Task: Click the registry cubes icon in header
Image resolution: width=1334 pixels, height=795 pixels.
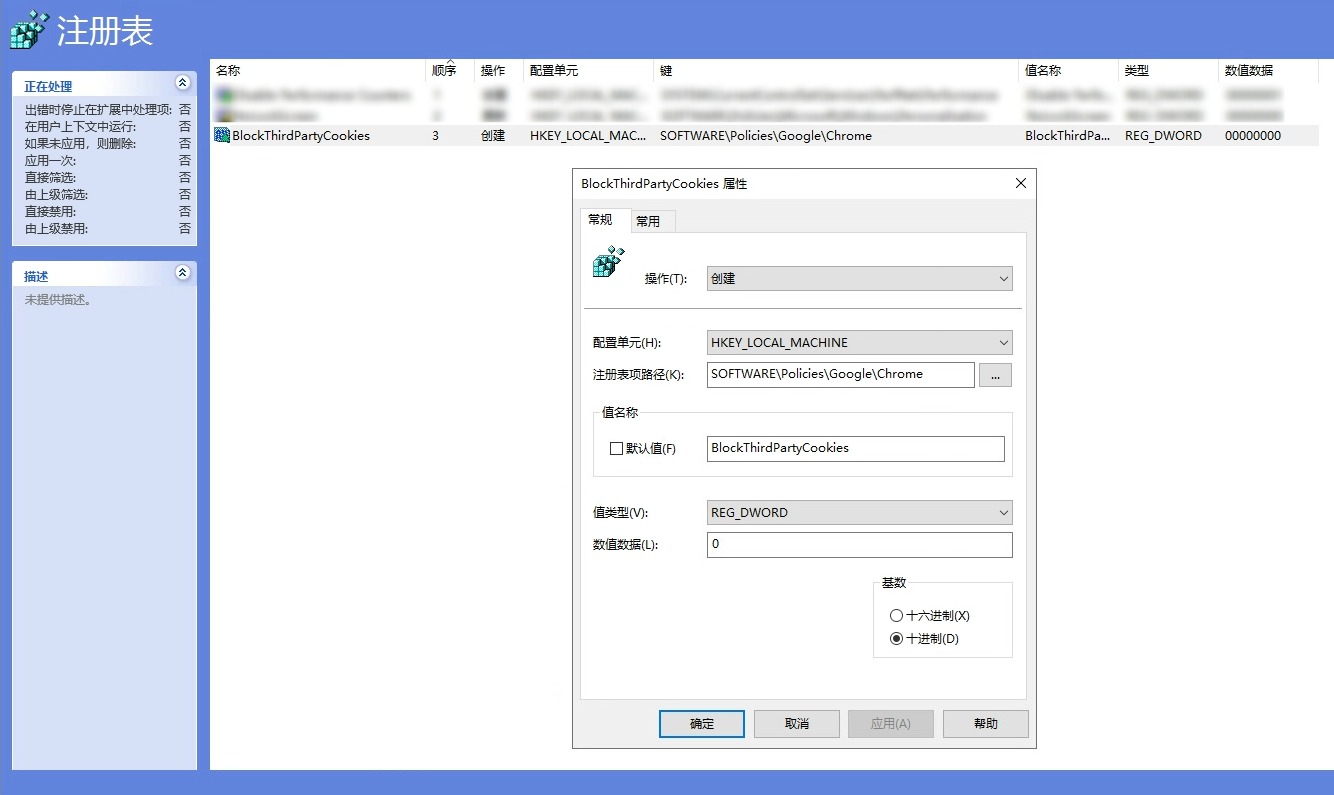Action: (29, 30)
